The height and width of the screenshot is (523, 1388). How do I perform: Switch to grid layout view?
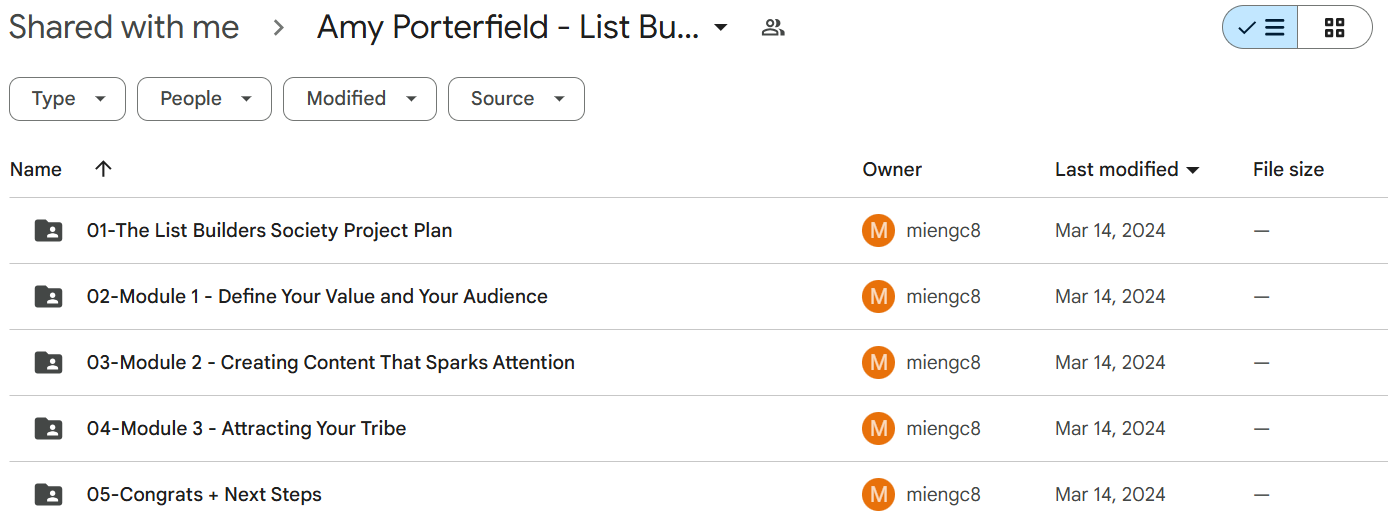(1335, 27)
